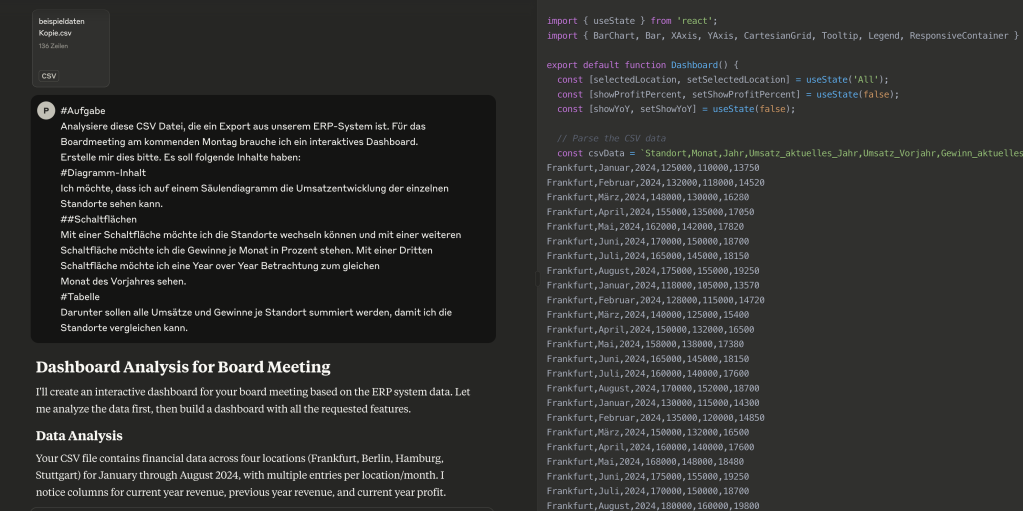Viewport: 1023px width, 511px height.
Task: Click the selectedLocation useState code line
Action: [723, 80]
